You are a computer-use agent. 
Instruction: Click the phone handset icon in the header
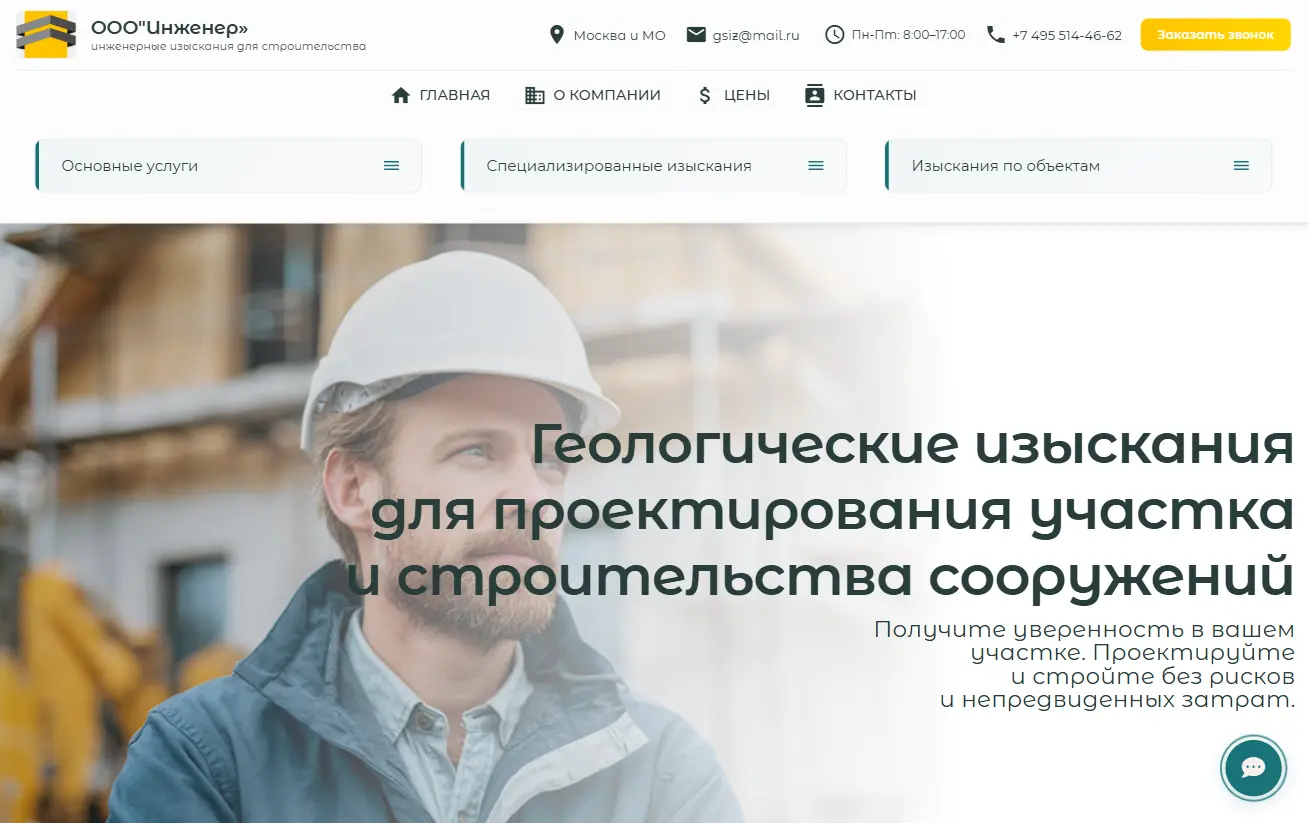(994, 34)
